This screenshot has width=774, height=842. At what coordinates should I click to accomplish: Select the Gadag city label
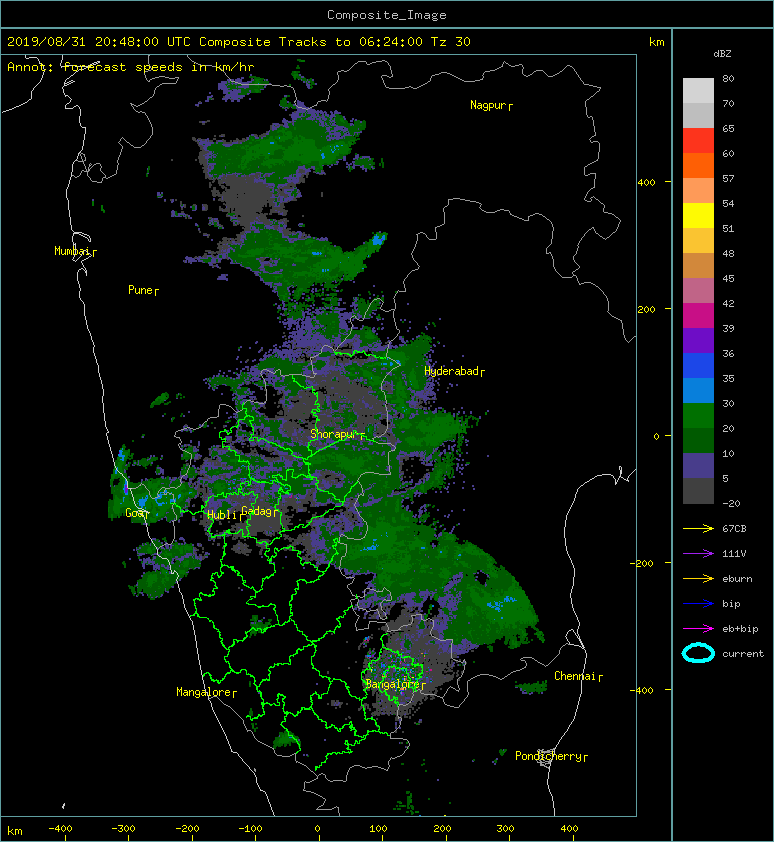(258, 511)
